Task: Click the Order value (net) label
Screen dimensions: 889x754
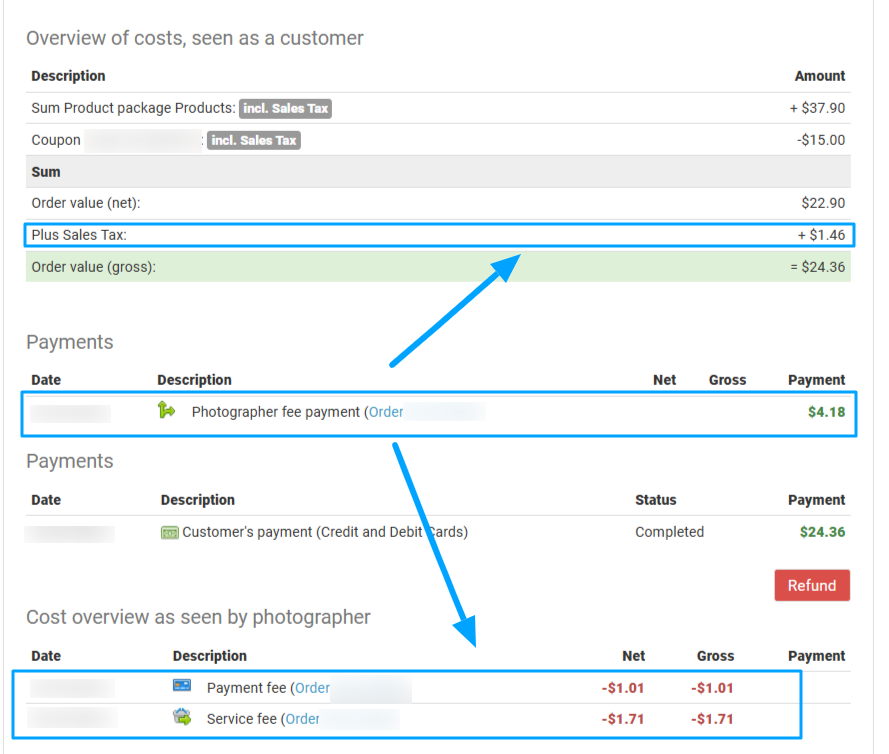Action: point(86,203)
